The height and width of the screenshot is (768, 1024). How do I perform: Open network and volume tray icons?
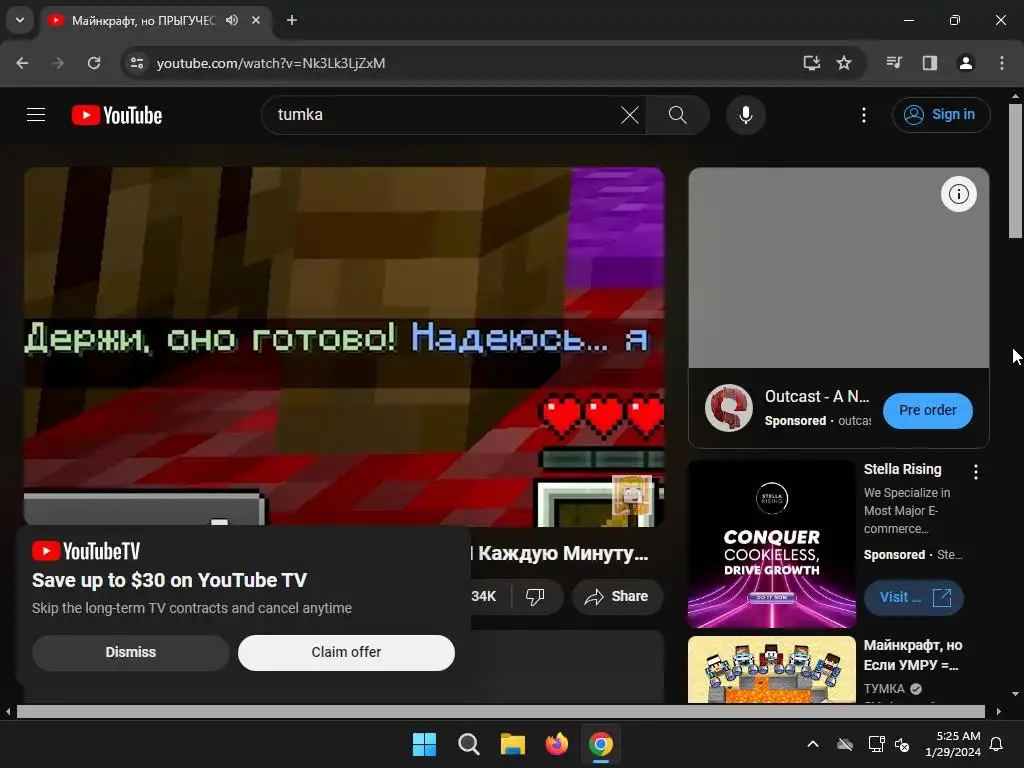click(889, 744)
